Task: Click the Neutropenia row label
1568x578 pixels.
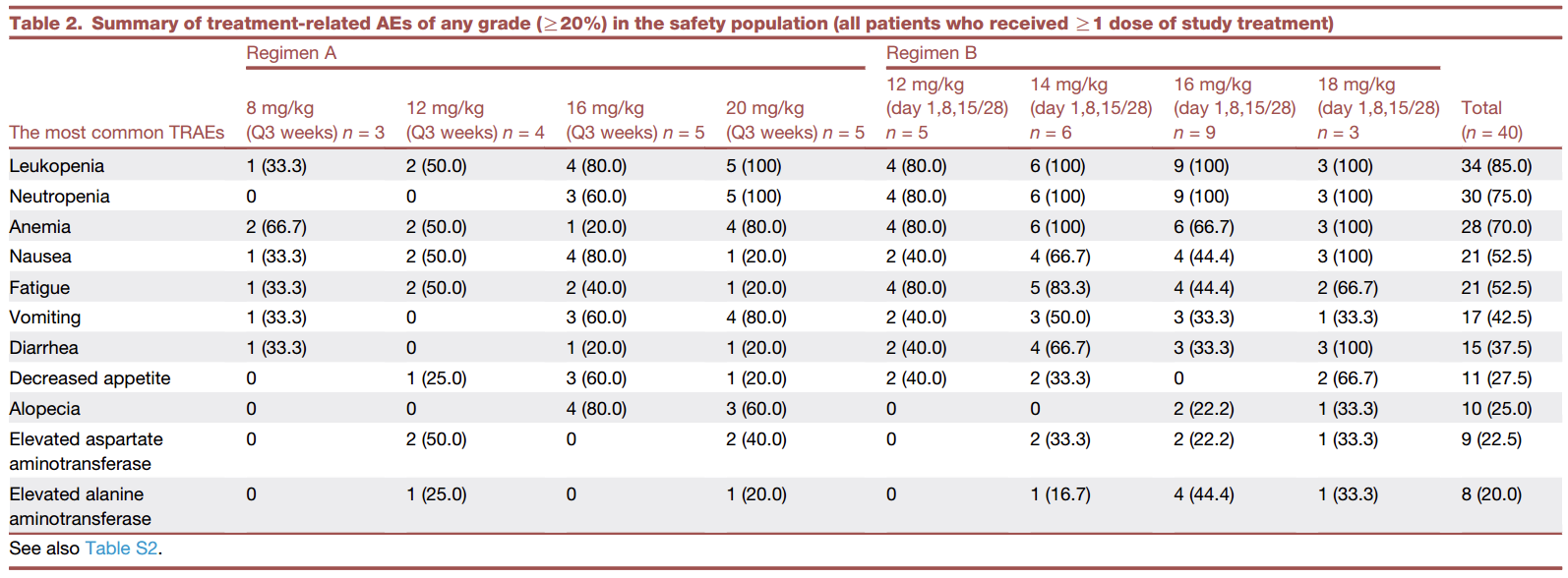Action: tap(59, 197)
